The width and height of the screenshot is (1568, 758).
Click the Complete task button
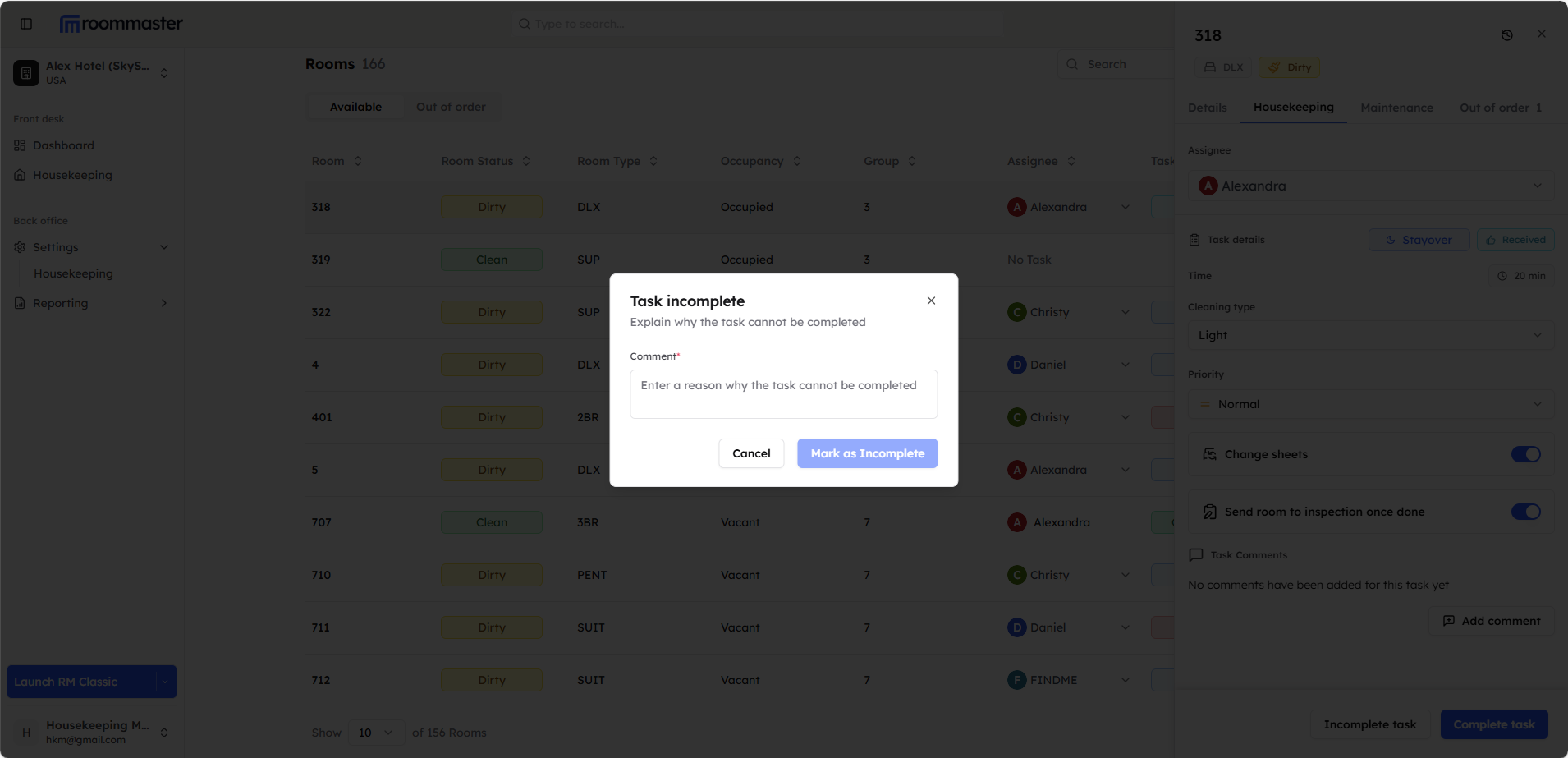pyautogui.click(x=1493, y=724)
